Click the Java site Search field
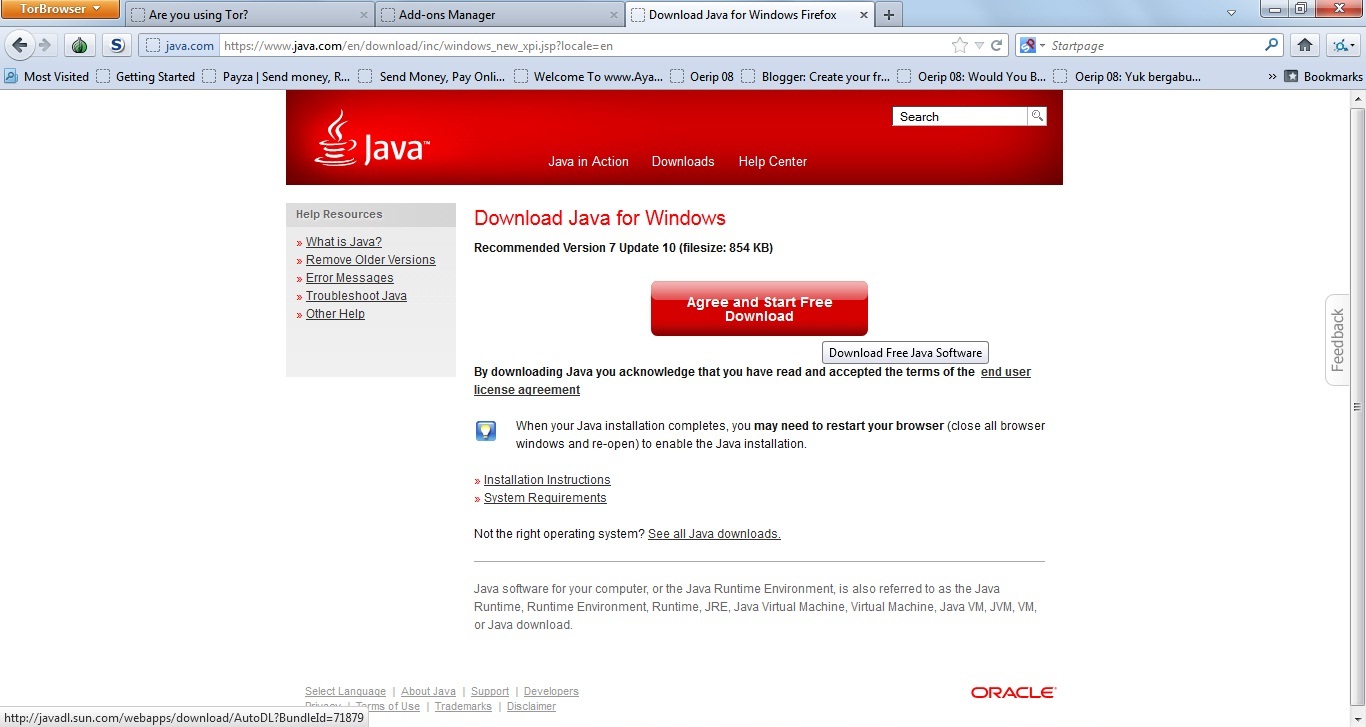The width and height of the screenshot is (1366, 727). point(959,116)
